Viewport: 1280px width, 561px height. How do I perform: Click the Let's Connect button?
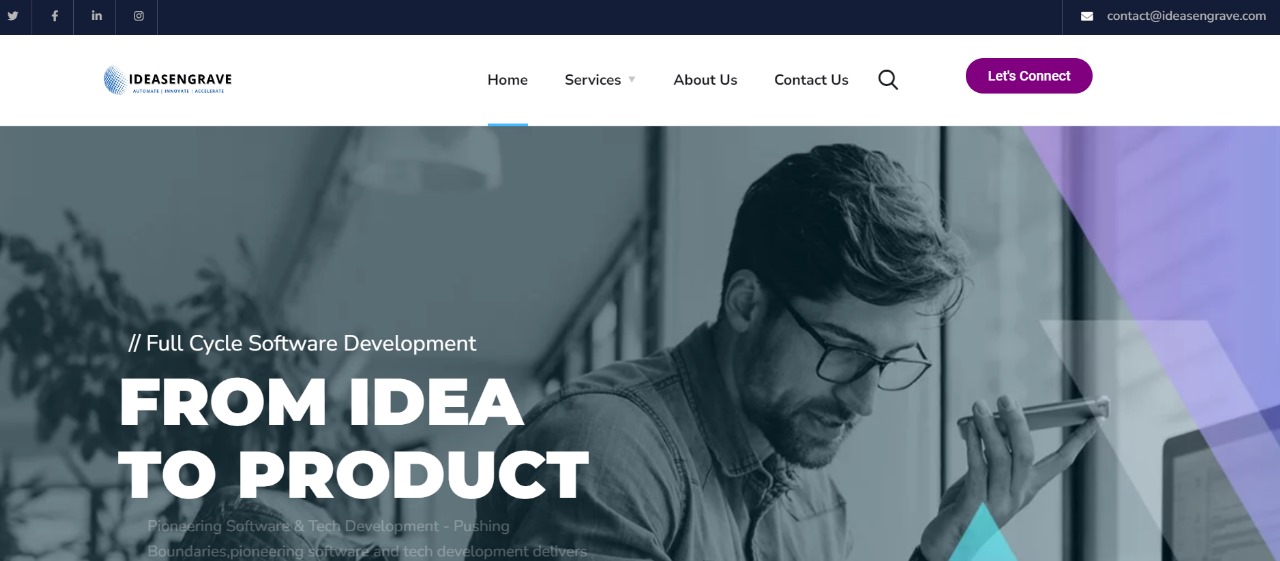(x=1029, y=76)
